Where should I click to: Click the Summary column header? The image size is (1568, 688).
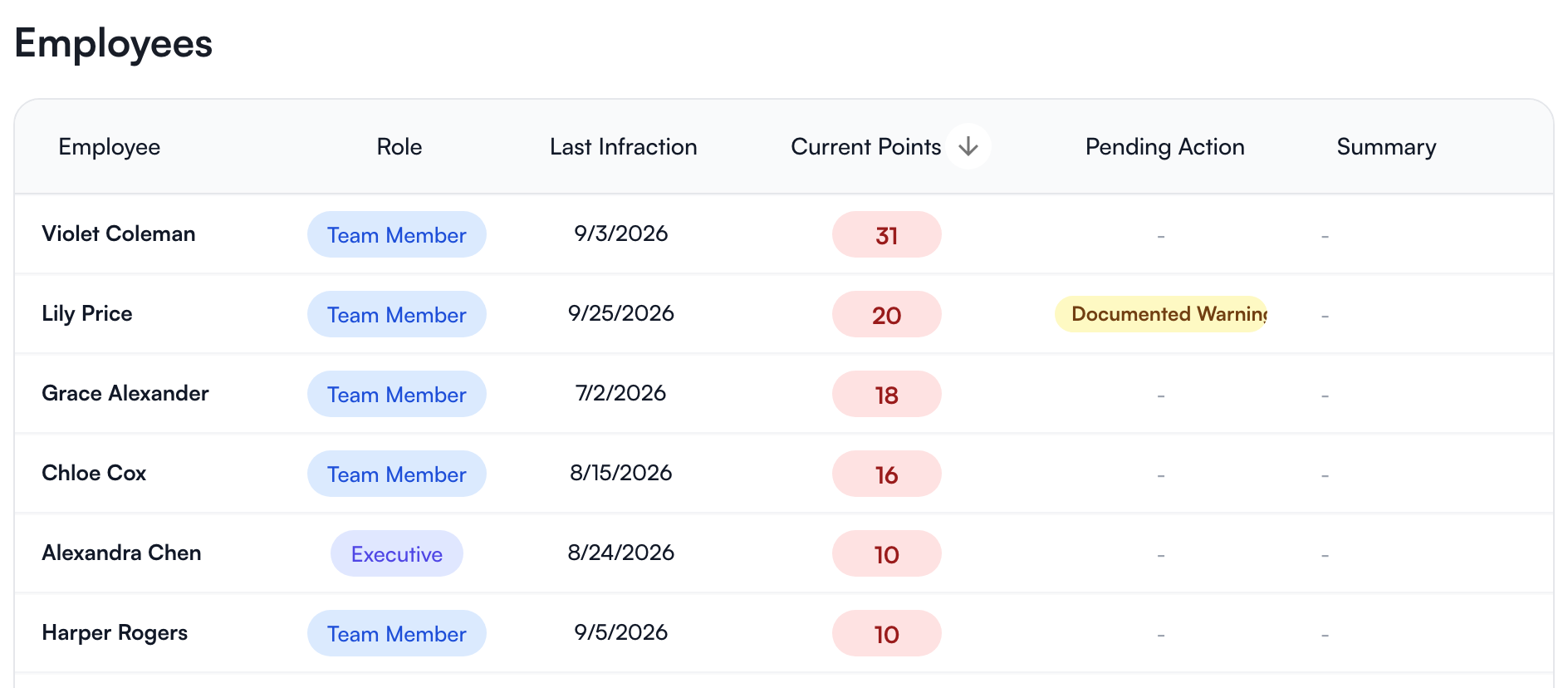(x=1386, y=147)
